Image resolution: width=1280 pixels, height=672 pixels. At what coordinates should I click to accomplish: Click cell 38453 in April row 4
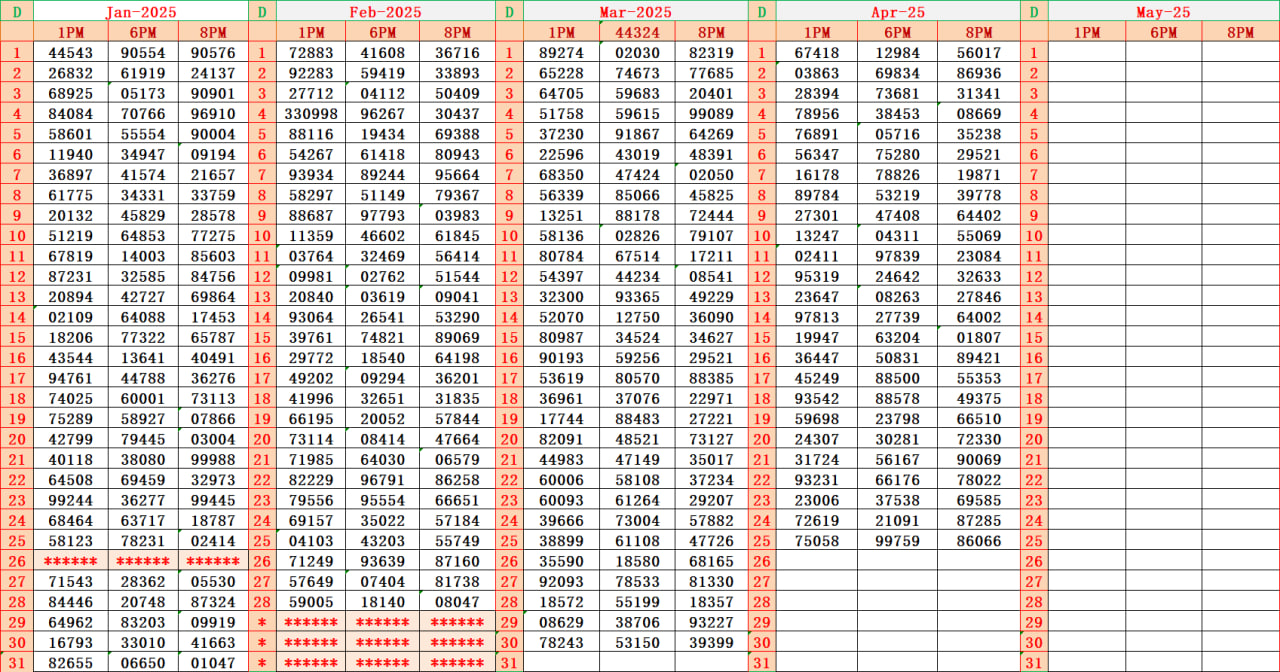[897, 114]
